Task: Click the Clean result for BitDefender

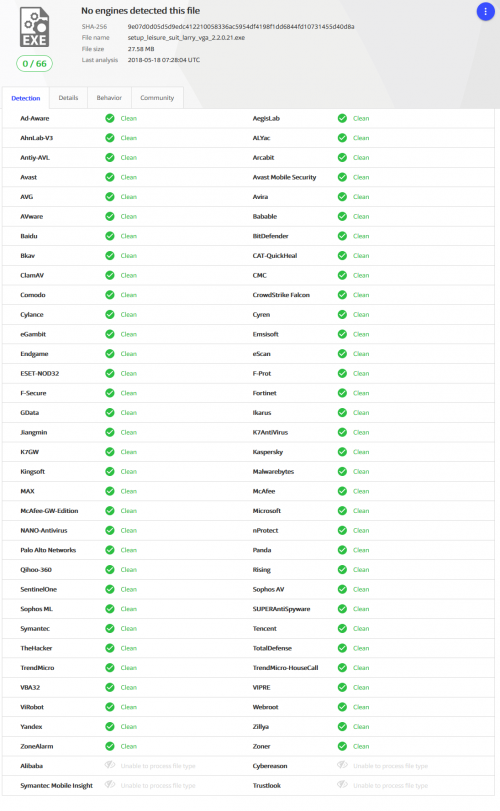Action: 361,236
